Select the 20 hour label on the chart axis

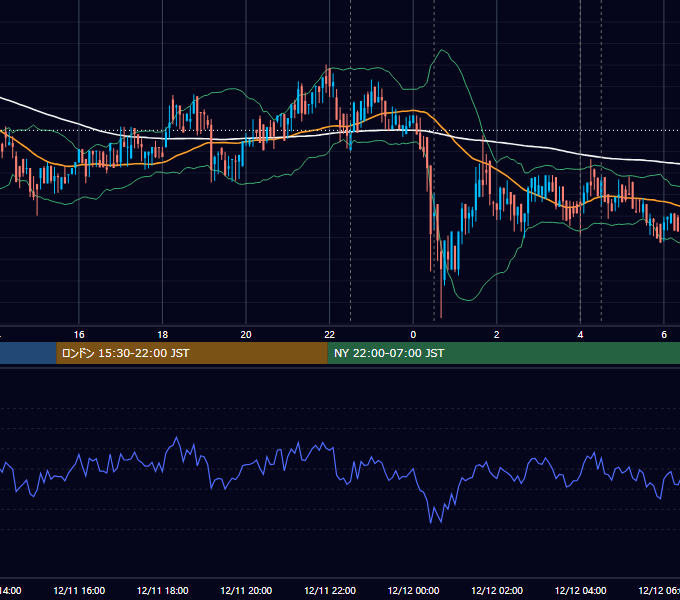point(246,335)
